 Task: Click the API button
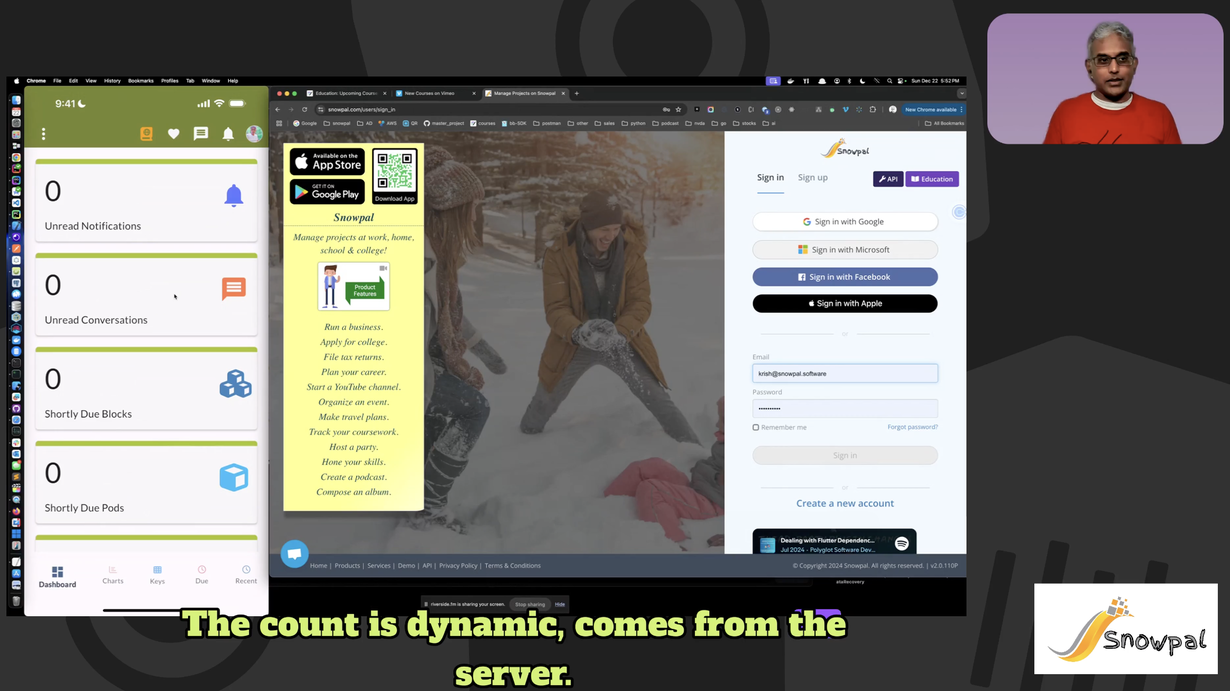(x=888, y=179)
